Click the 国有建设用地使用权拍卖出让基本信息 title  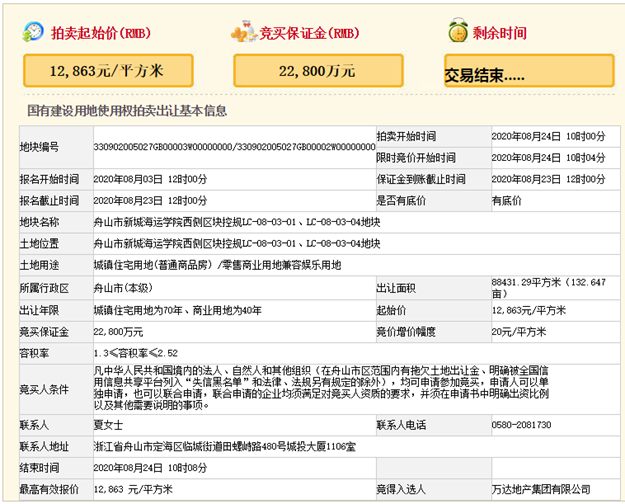(x=127, y=110)
